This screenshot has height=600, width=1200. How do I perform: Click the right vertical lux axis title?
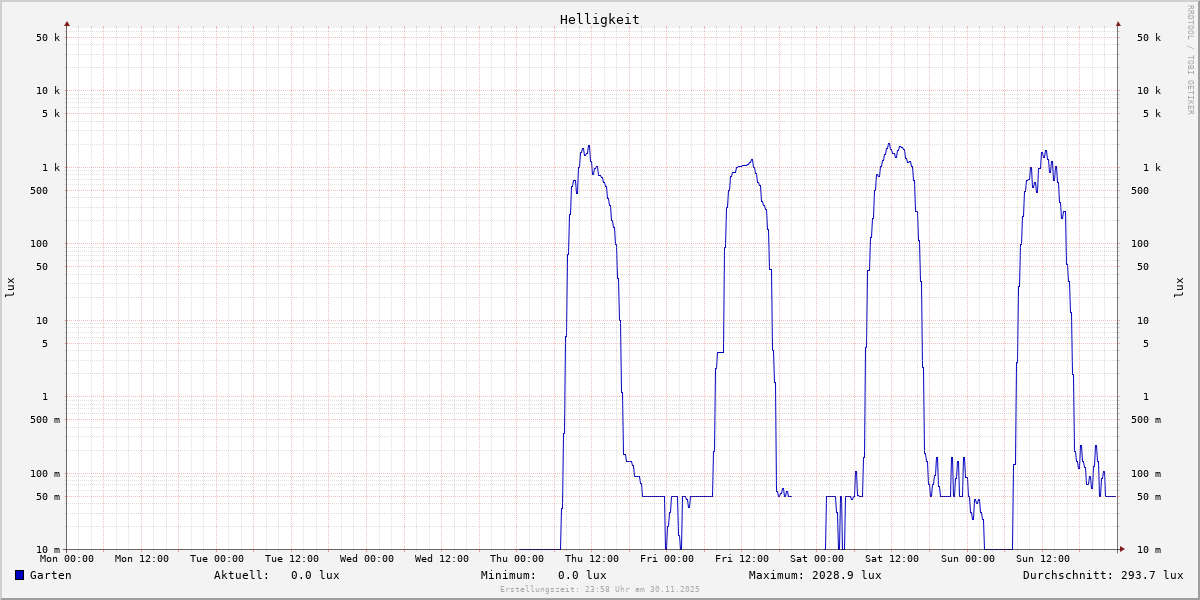[x=1179, y=287]
